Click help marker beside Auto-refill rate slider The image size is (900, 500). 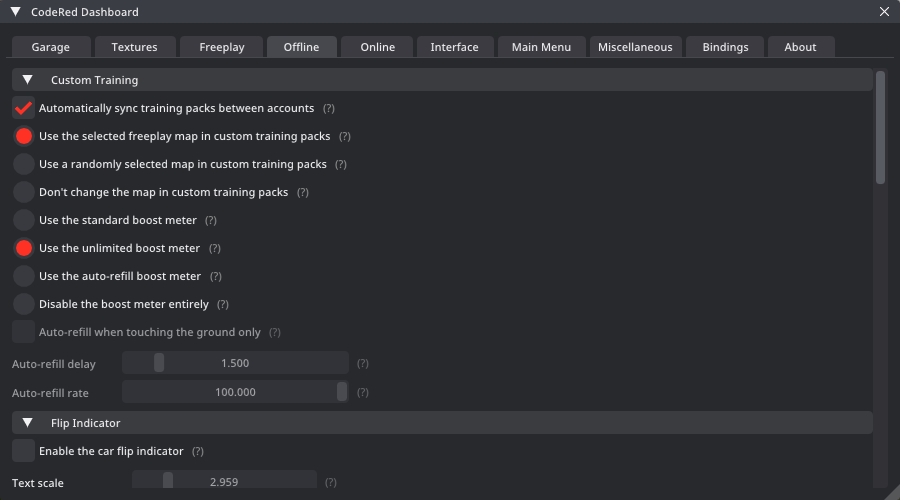[363, 393]
